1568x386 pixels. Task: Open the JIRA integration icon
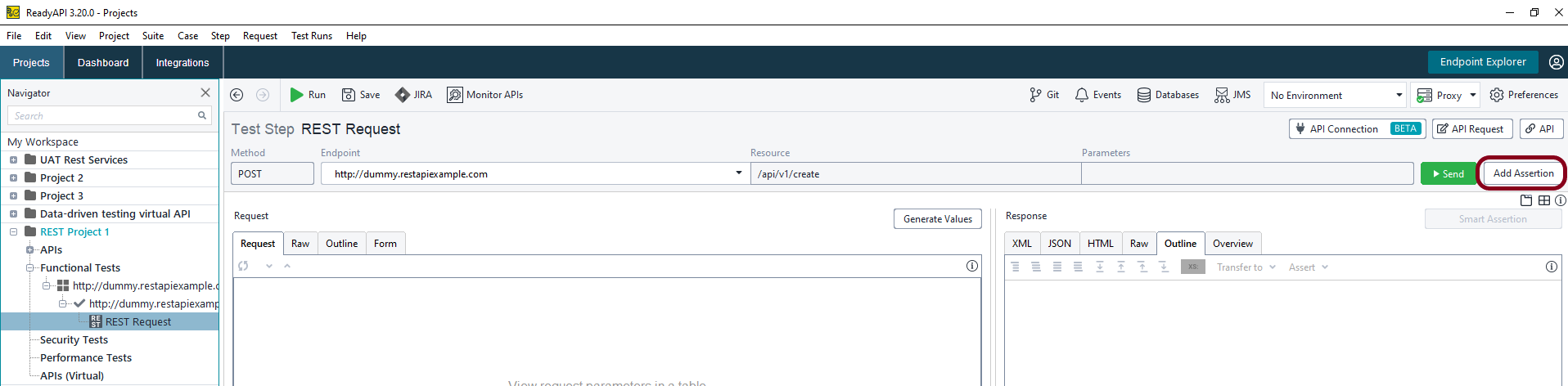pyautogui.click(x=402, y=95)
